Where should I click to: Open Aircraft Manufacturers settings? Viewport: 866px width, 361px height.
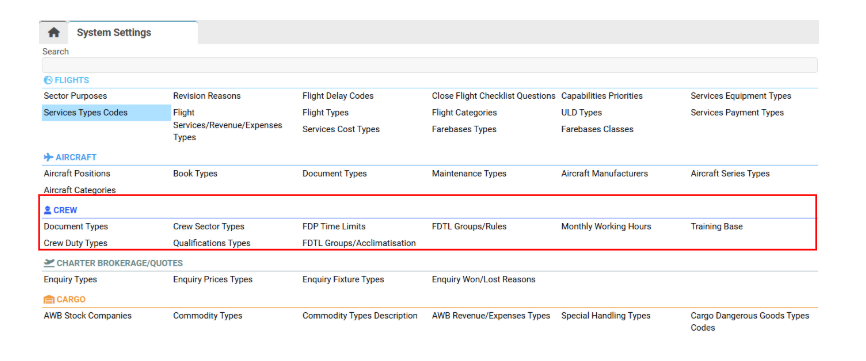click(x=604, y=173)
